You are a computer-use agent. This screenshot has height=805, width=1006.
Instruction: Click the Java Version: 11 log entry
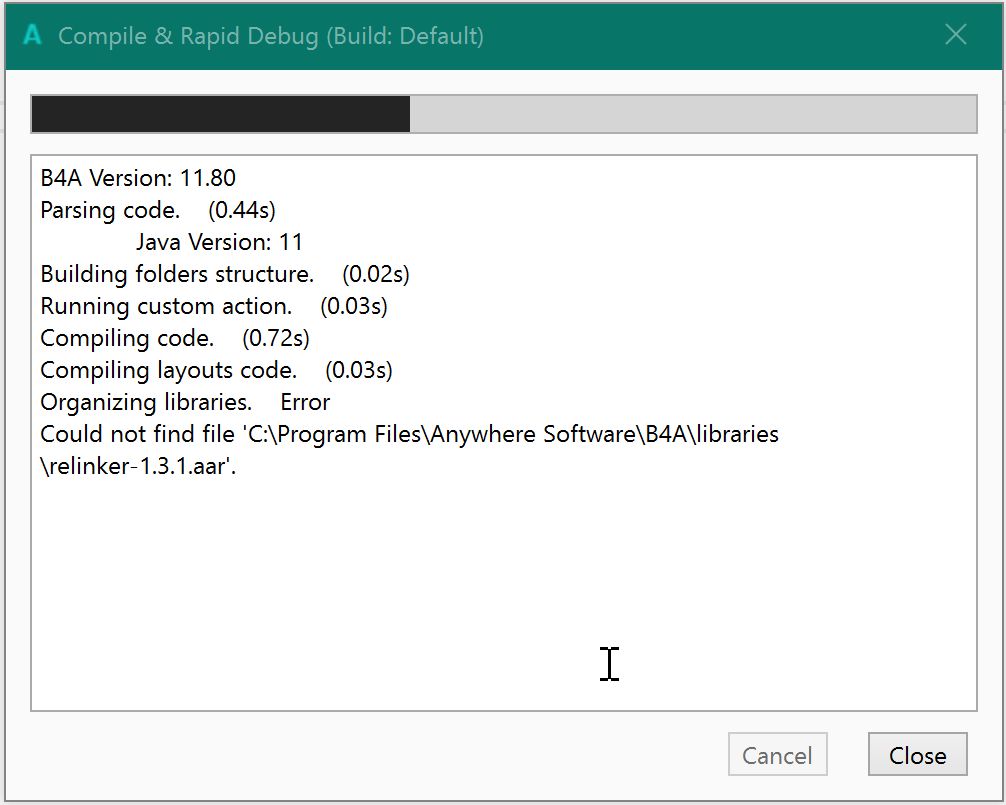(x=219, y=243)
